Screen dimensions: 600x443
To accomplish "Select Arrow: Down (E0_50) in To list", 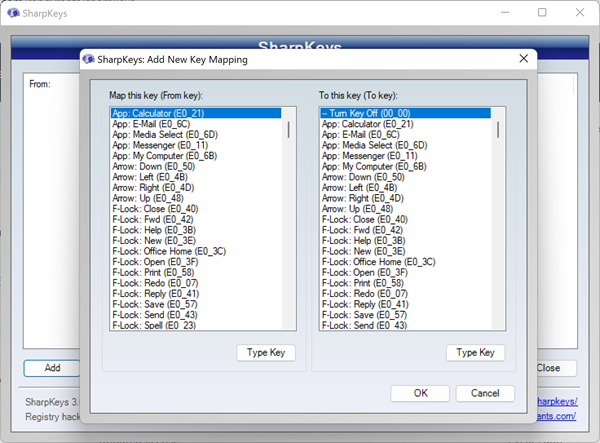I will 406,177.
